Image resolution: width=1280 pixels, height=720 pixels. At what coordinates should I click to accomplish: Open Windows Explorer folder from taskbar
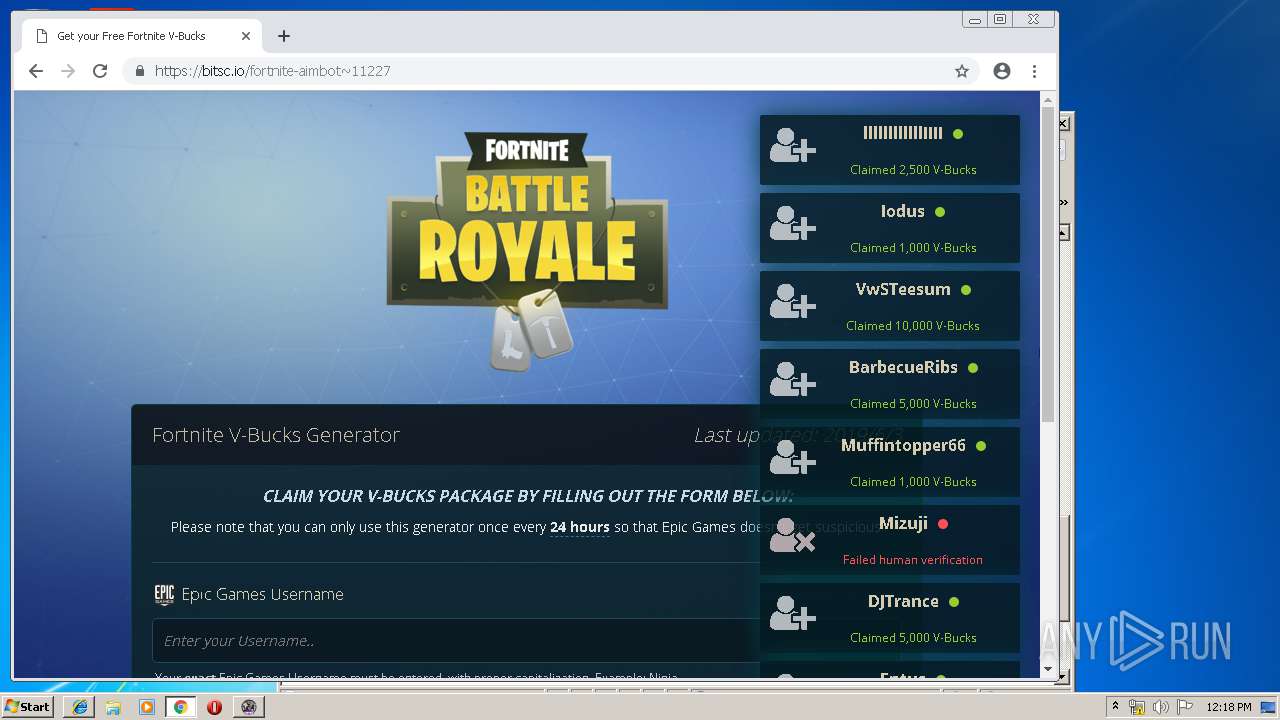click(x=113, y=707)
